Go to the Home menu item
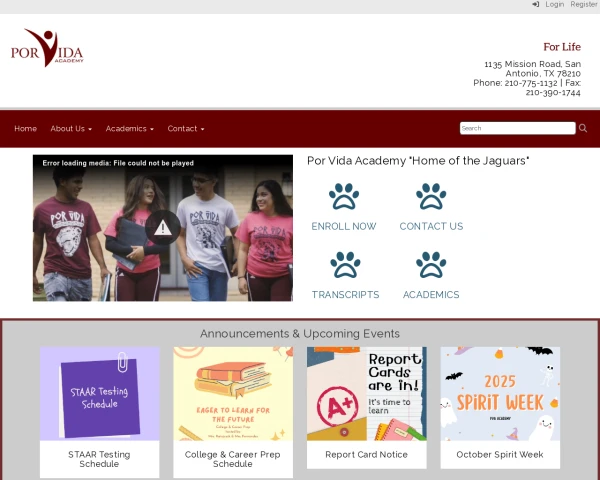 (26, 129)
